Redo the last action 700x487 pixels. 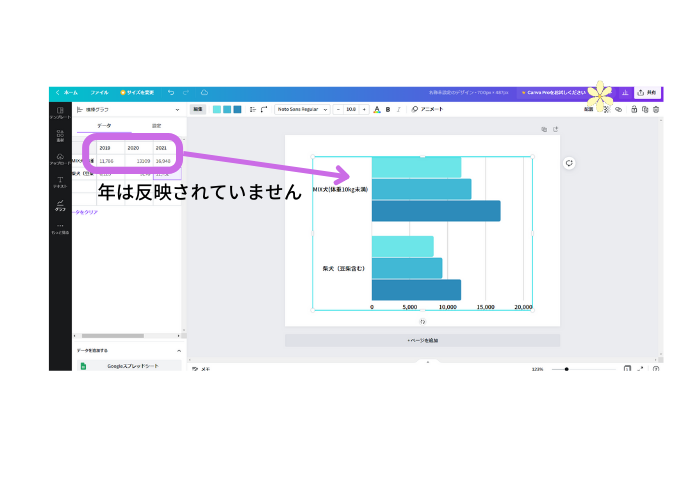tap(186, 92)
